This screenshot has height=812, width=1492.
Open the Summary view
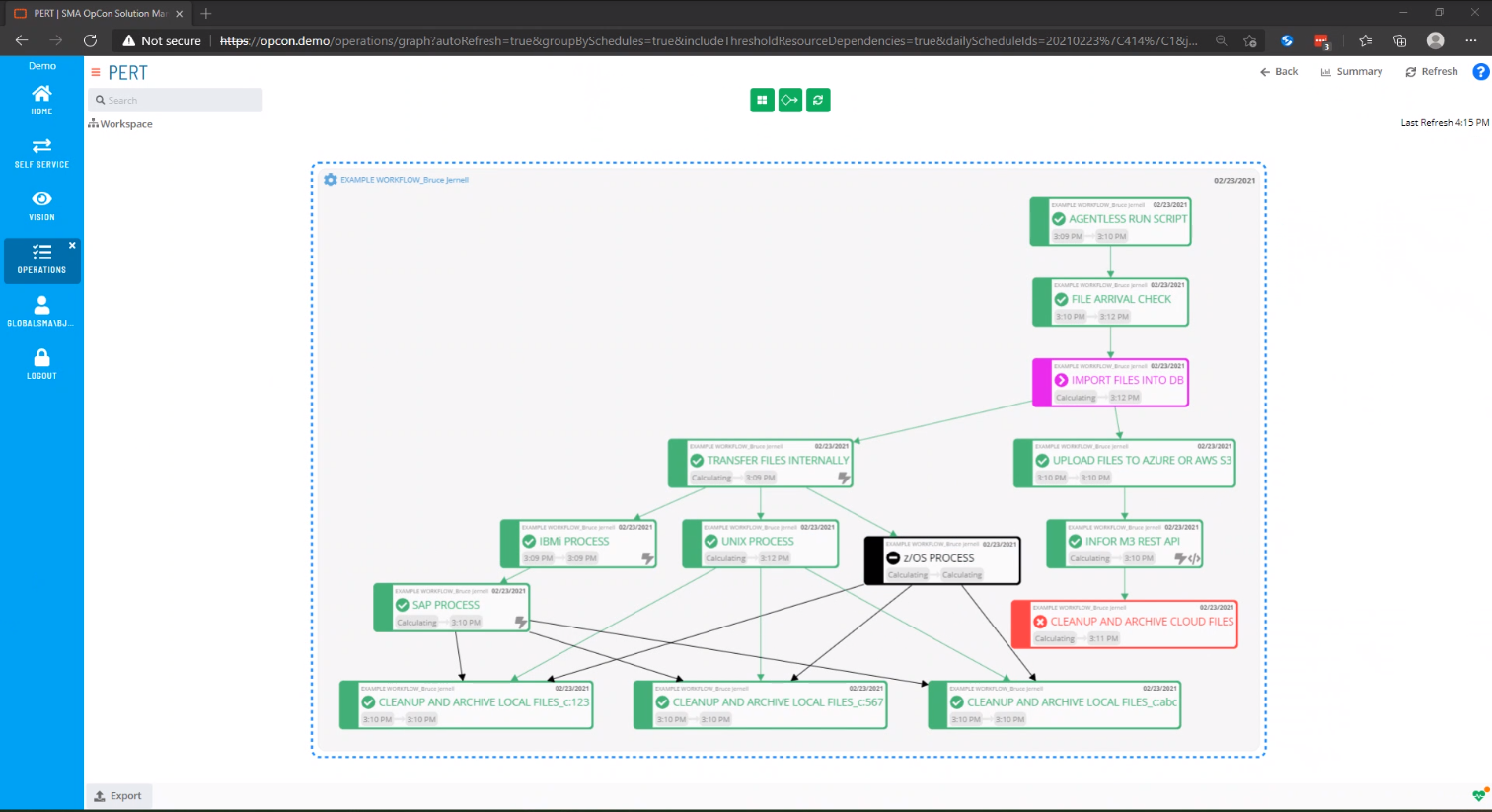pyautogui.click(x=1352, y=71)
